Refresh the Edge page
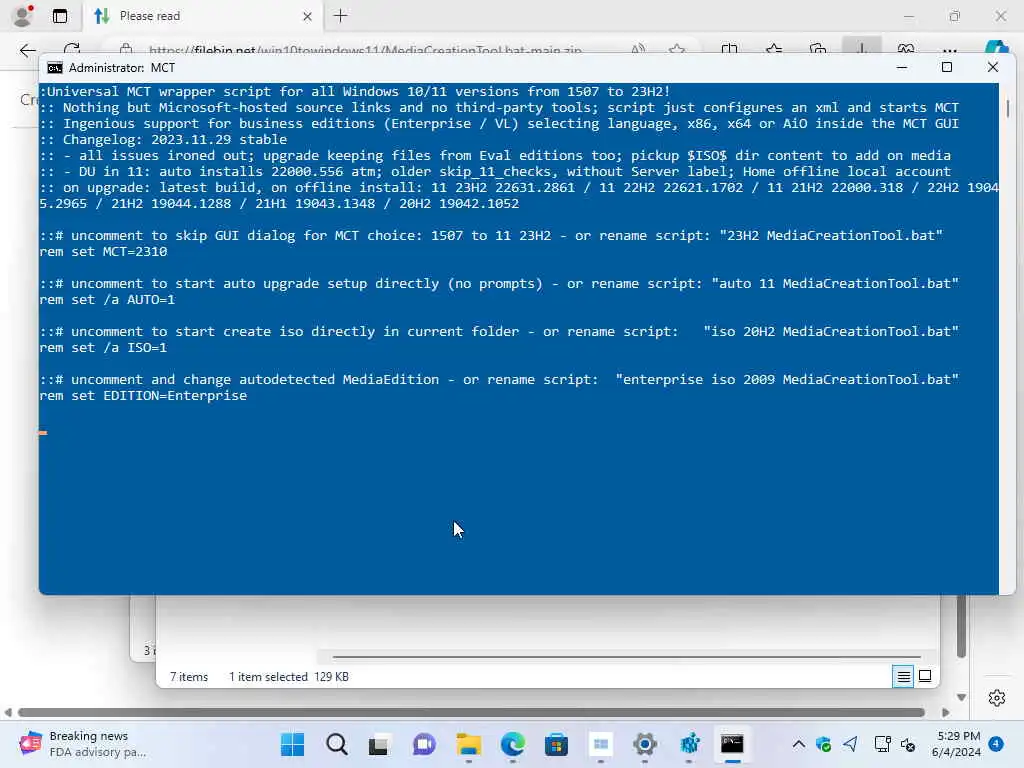This screenshot has width=1024, height=768. (72, 50)
